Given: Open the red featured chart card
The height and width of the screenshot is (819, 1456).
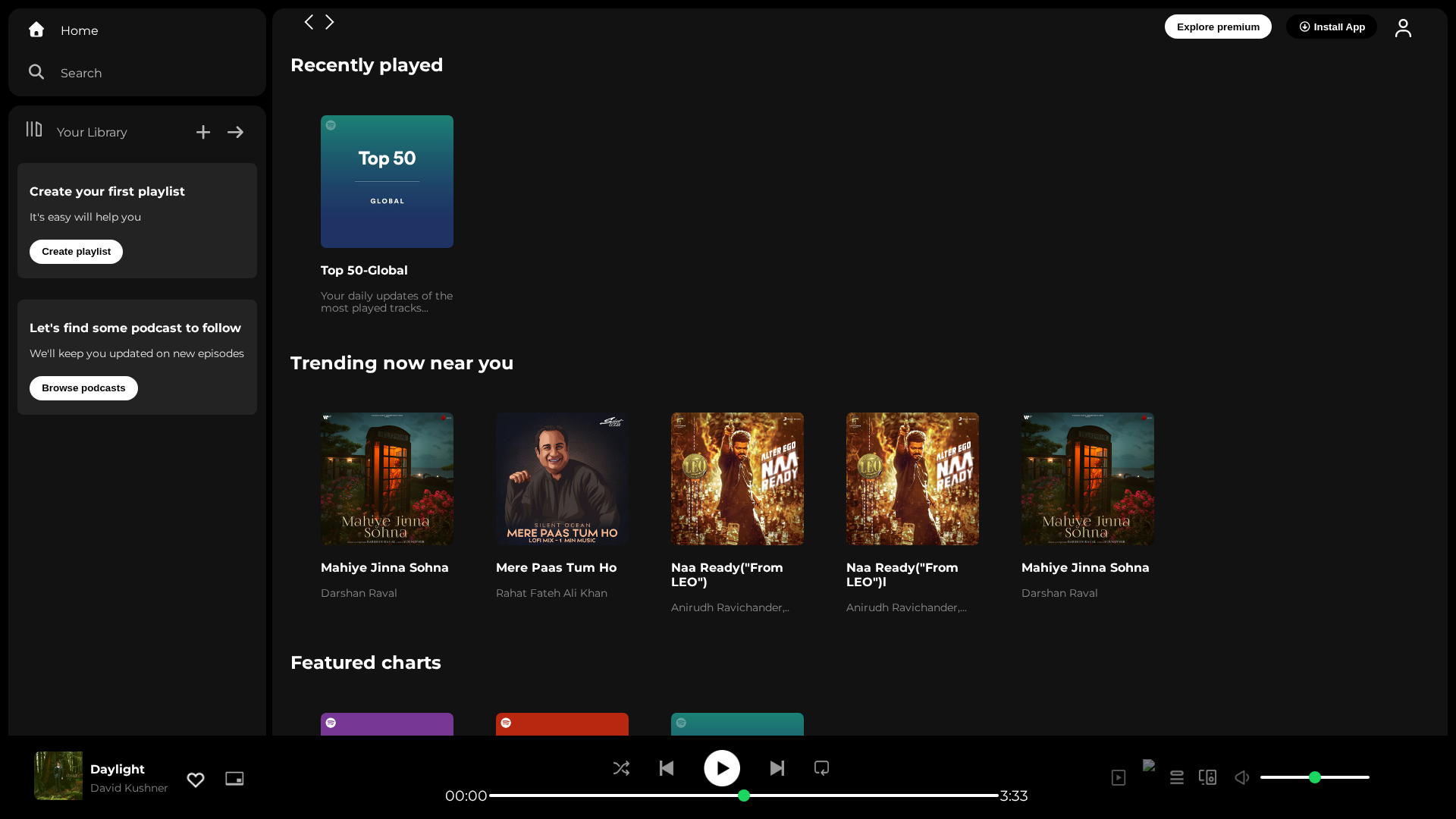Looking at the screenshot, I should coord(562,724).
